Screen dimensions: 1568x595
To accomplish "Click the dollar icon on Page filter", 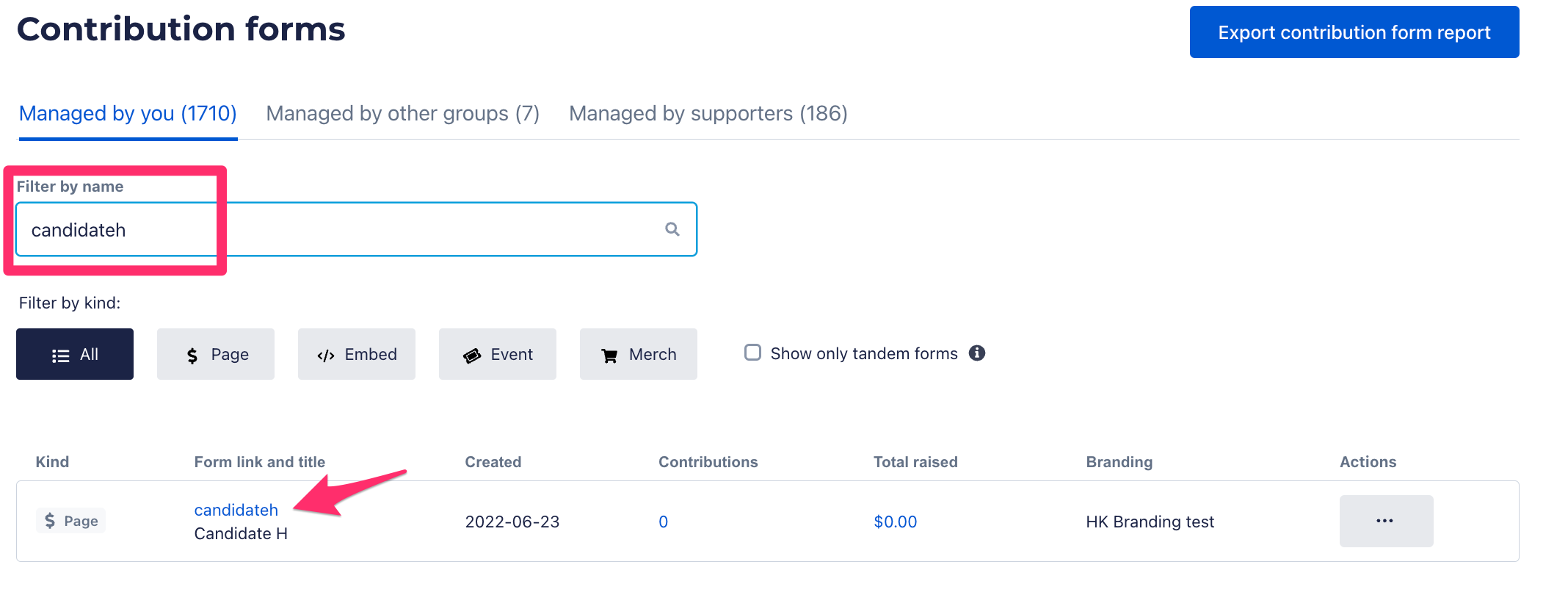I will [x=192, y=356].
